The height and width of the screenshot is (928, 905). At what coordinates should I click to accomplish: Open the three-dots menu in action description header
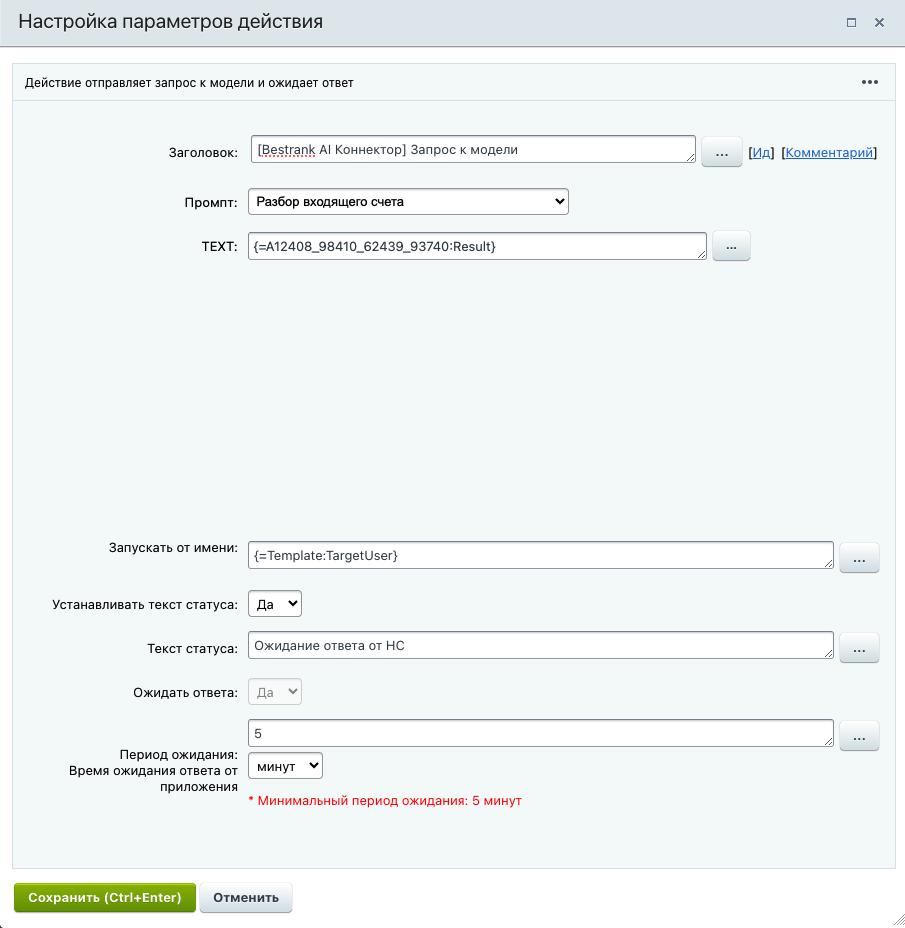[x=870, y=83]
